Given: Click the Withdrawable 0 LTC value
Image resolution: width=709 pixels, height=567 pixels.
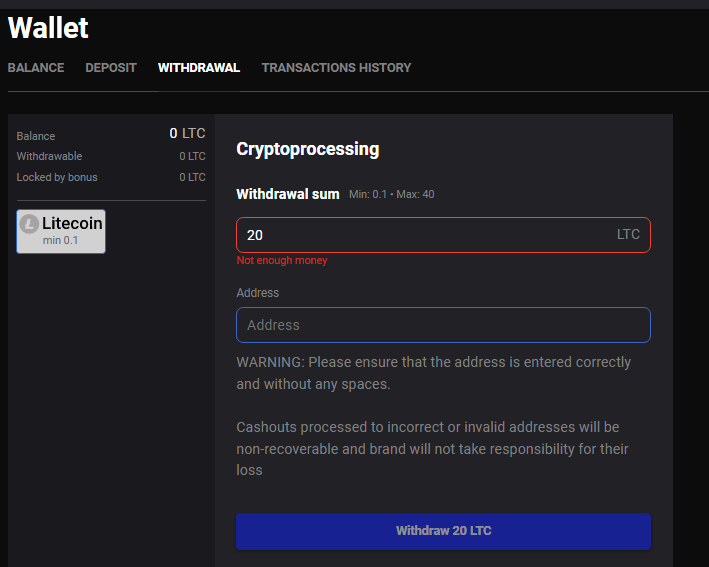Looking at the screenshot, I should click(x=192, y=156).
